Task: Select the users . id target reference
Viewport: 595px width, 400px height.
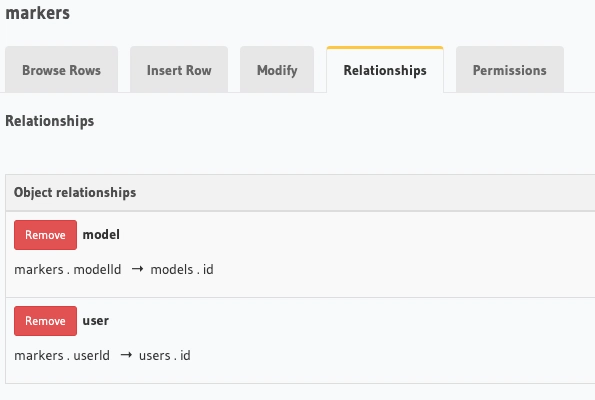Action: pos(165,356)
